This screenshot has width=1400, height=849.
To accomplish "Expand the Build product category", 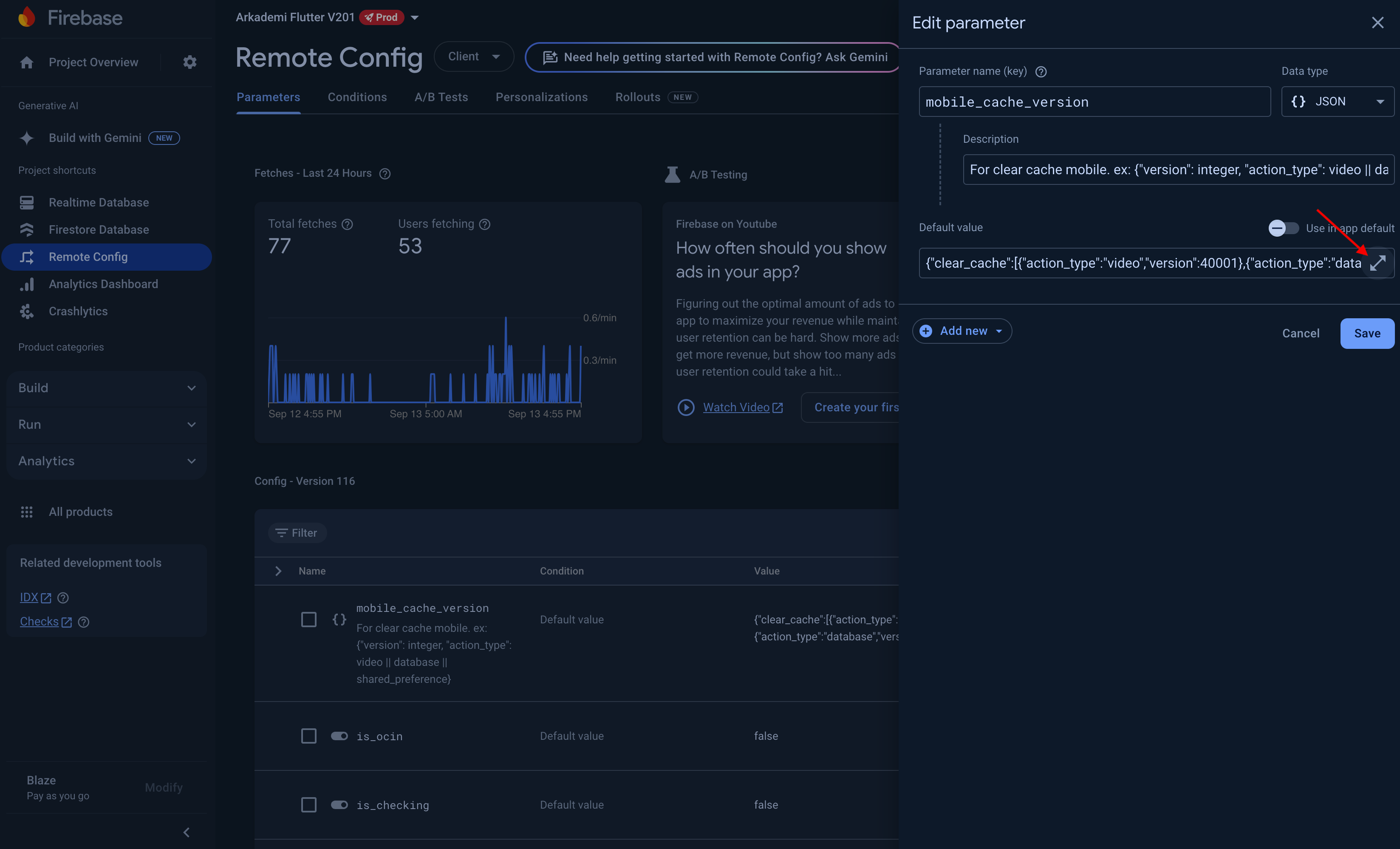I will (107, 388).
